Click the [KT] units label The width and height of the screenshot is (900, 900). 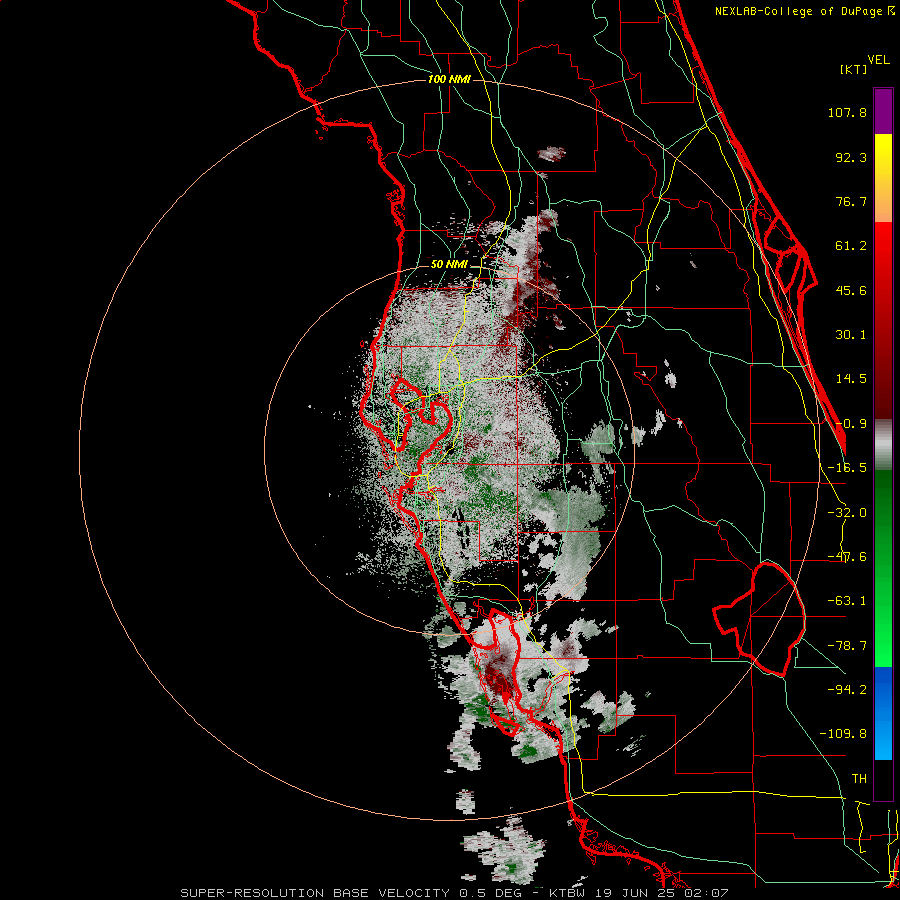click(x=854, y=69)
